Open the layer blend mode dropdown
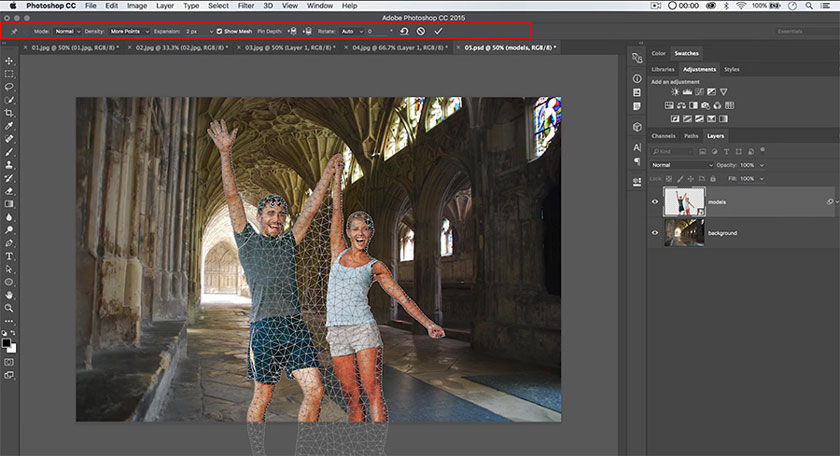The image size is (840, 456). coord(681,164)
